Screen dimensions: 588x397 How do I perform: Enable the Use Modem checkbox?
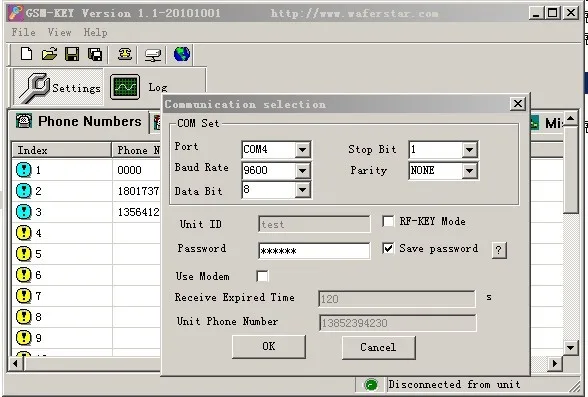(x=262, y=276)
